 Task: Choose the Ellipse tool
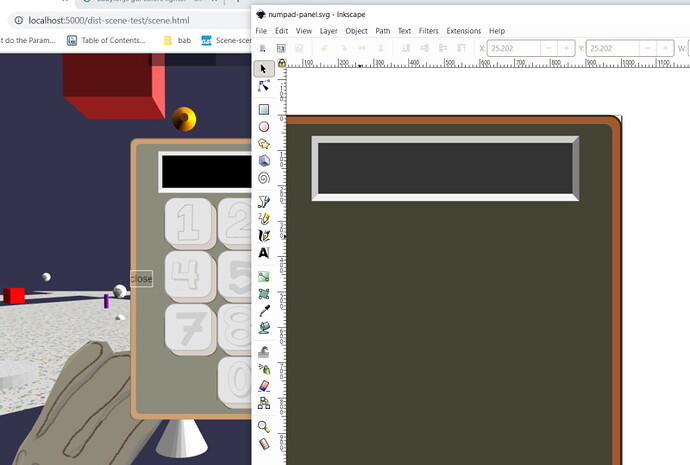[x=264, y=127]
